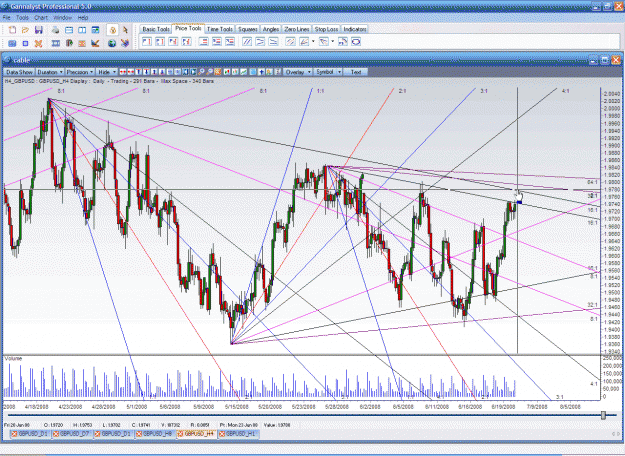Screen dimensions: 625x456
Task: Click the Volume panel label
Action: click(x=13, y=358)
